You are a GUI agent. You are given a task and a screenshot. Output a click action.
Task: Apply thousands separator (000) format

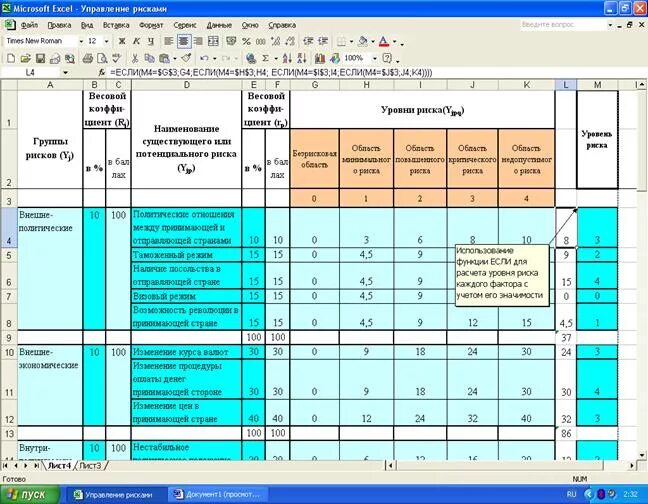click(x=260, y=41)
